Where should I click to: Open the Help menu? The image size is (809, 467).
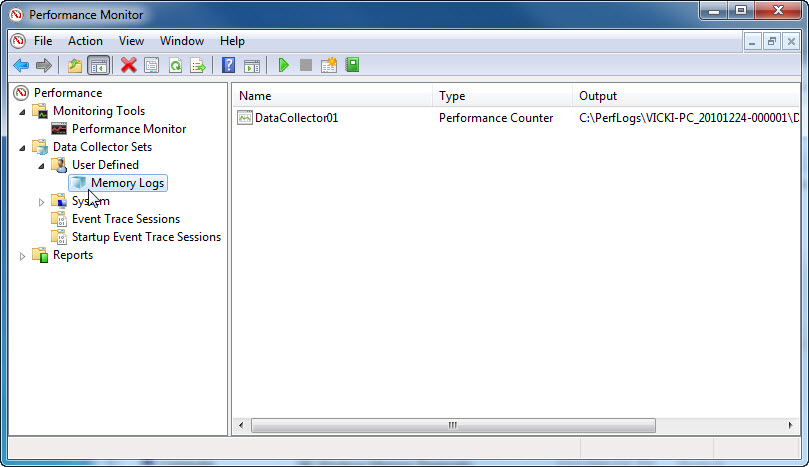click(x=232, y=41)
